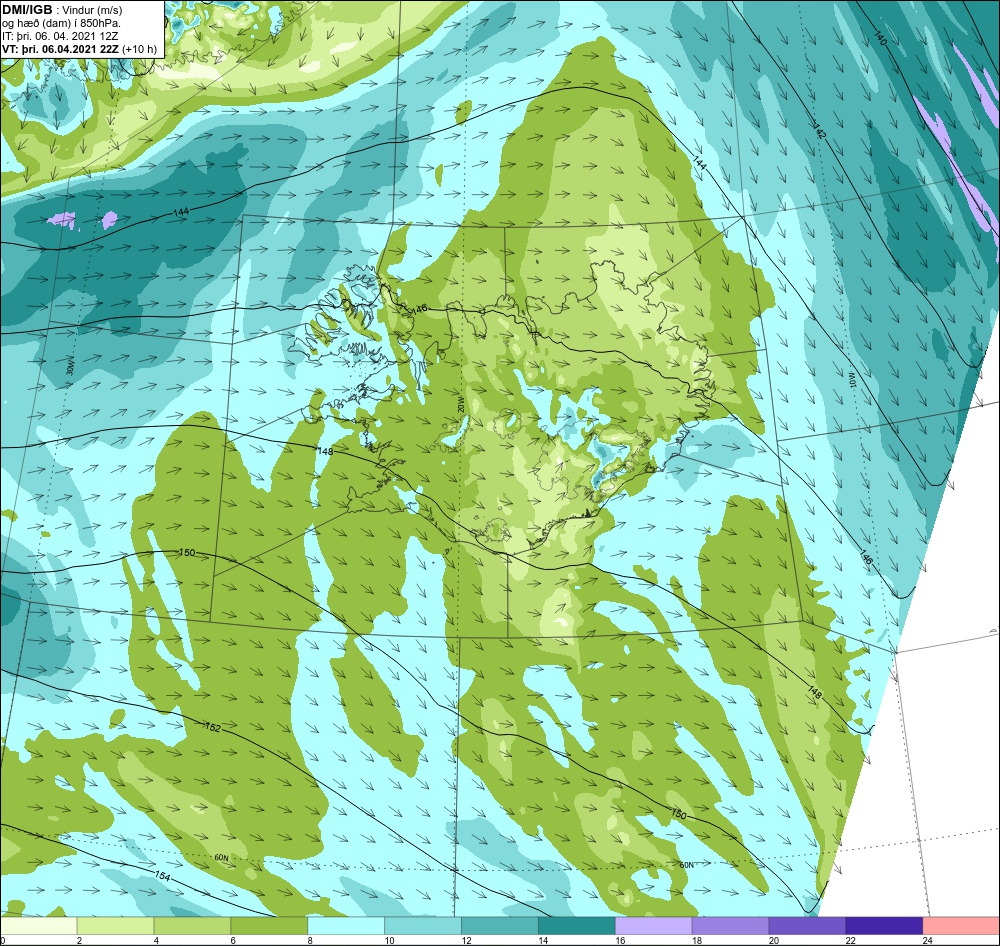The width and height of the screenshot is (1000, 946).
Task: Click the 144 contour label northeast of Iceland
Action: click(700, 163)
